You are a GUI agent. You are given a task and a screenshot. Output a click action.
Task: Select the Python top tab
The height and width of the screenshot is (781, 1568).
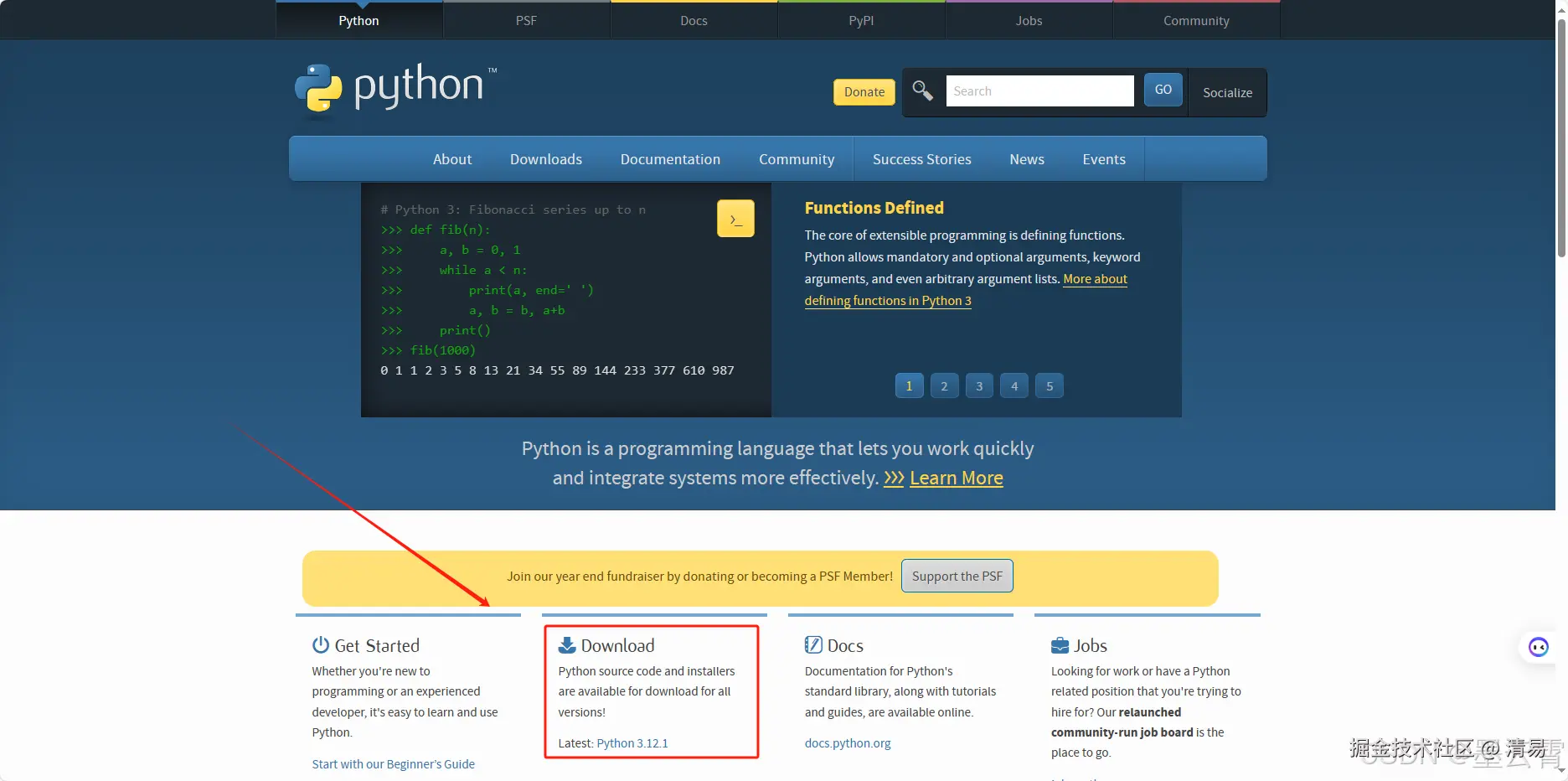pos(358,20)
